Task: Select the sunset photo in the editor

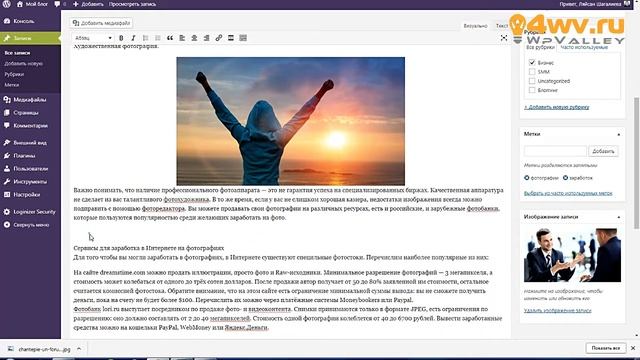Action: [290, 121]
